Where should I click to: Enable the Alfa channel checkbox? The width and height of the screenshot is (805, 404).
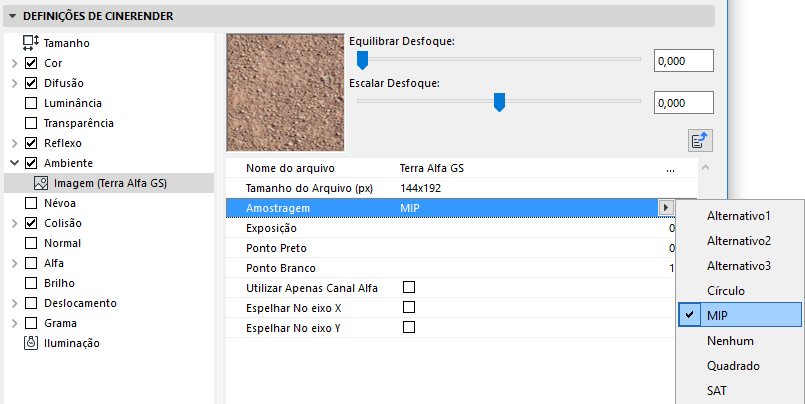31,263
